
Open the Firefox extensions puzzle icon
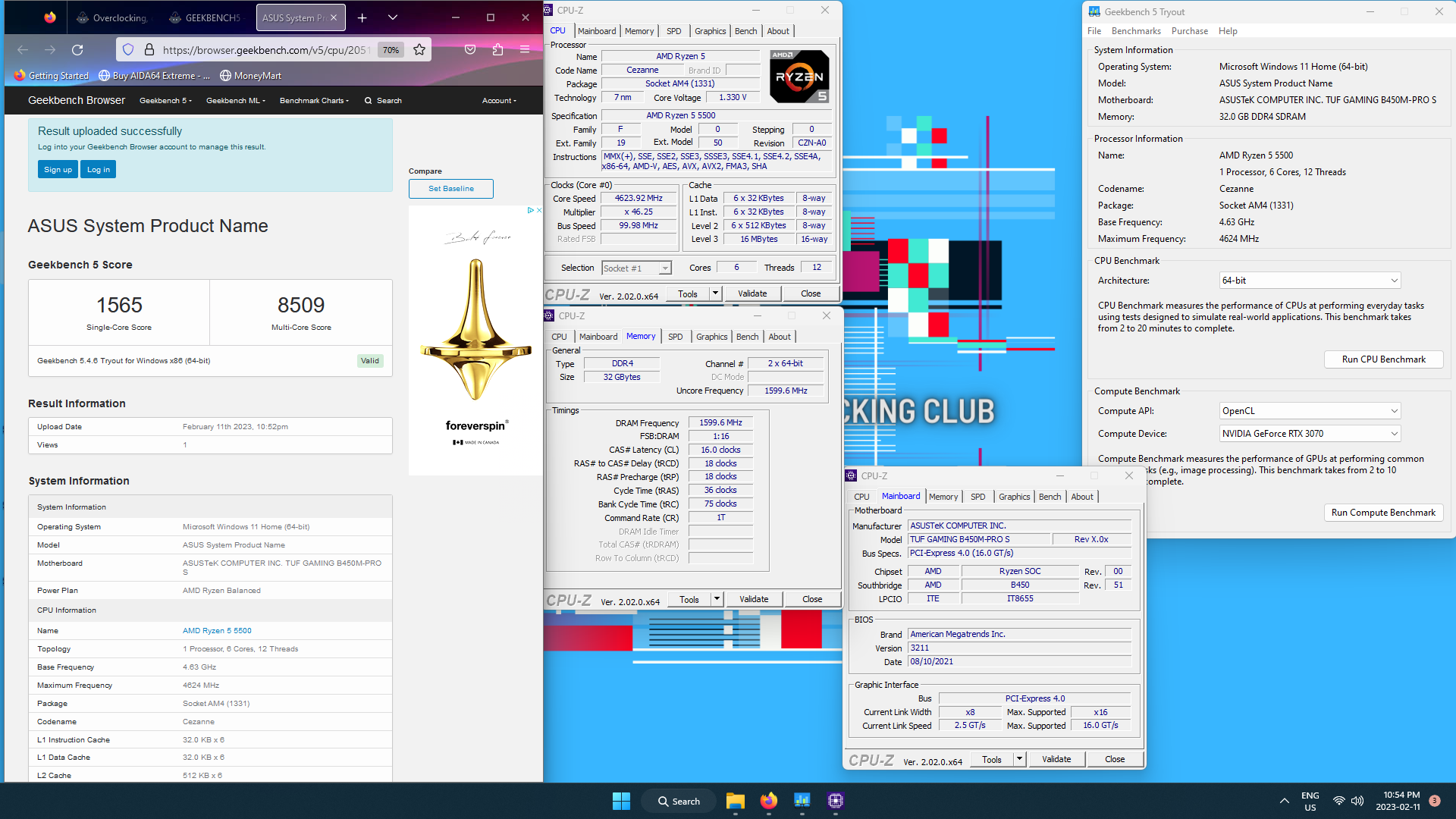pos(497,50)
